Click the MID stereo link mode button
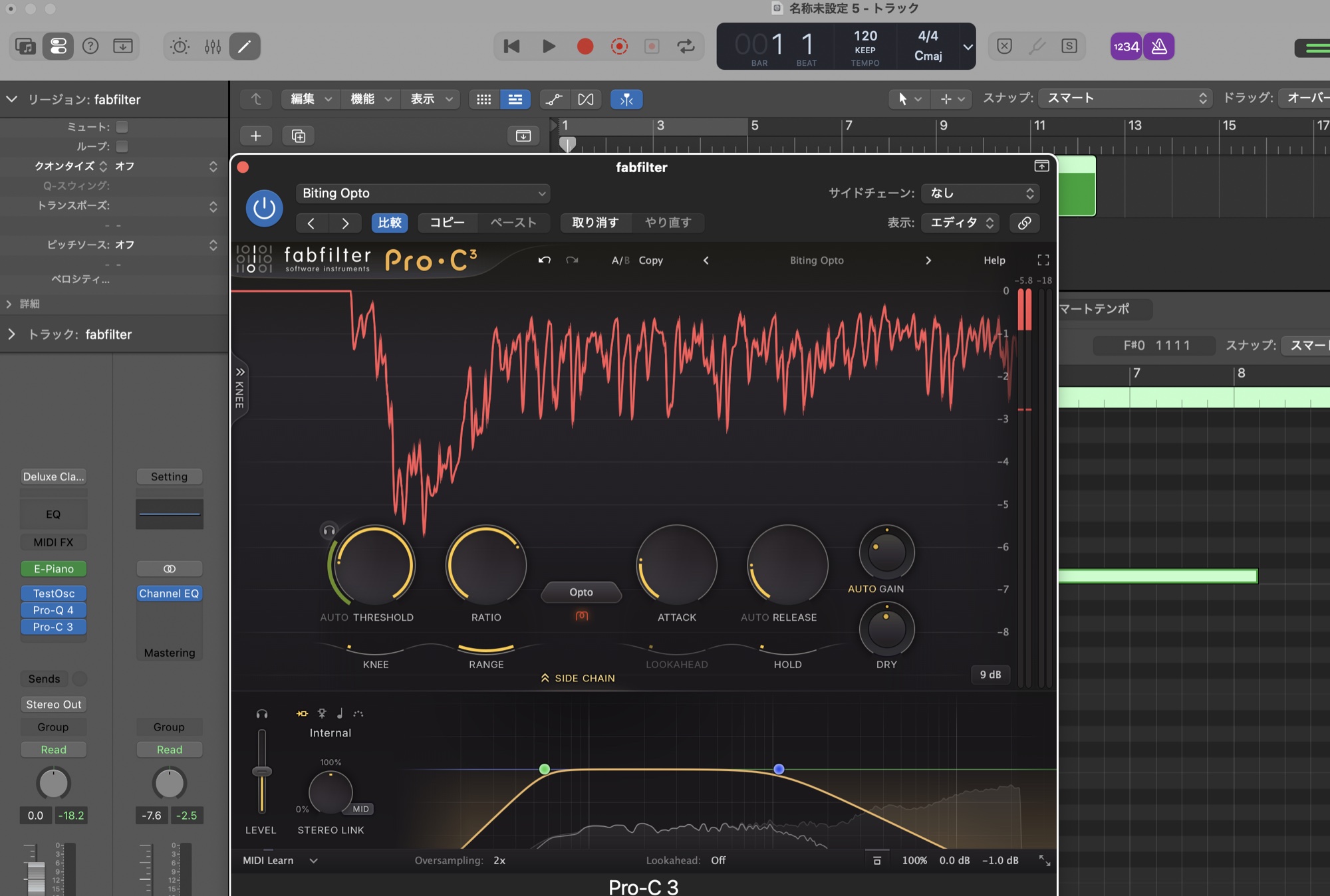 click(360, 809)
